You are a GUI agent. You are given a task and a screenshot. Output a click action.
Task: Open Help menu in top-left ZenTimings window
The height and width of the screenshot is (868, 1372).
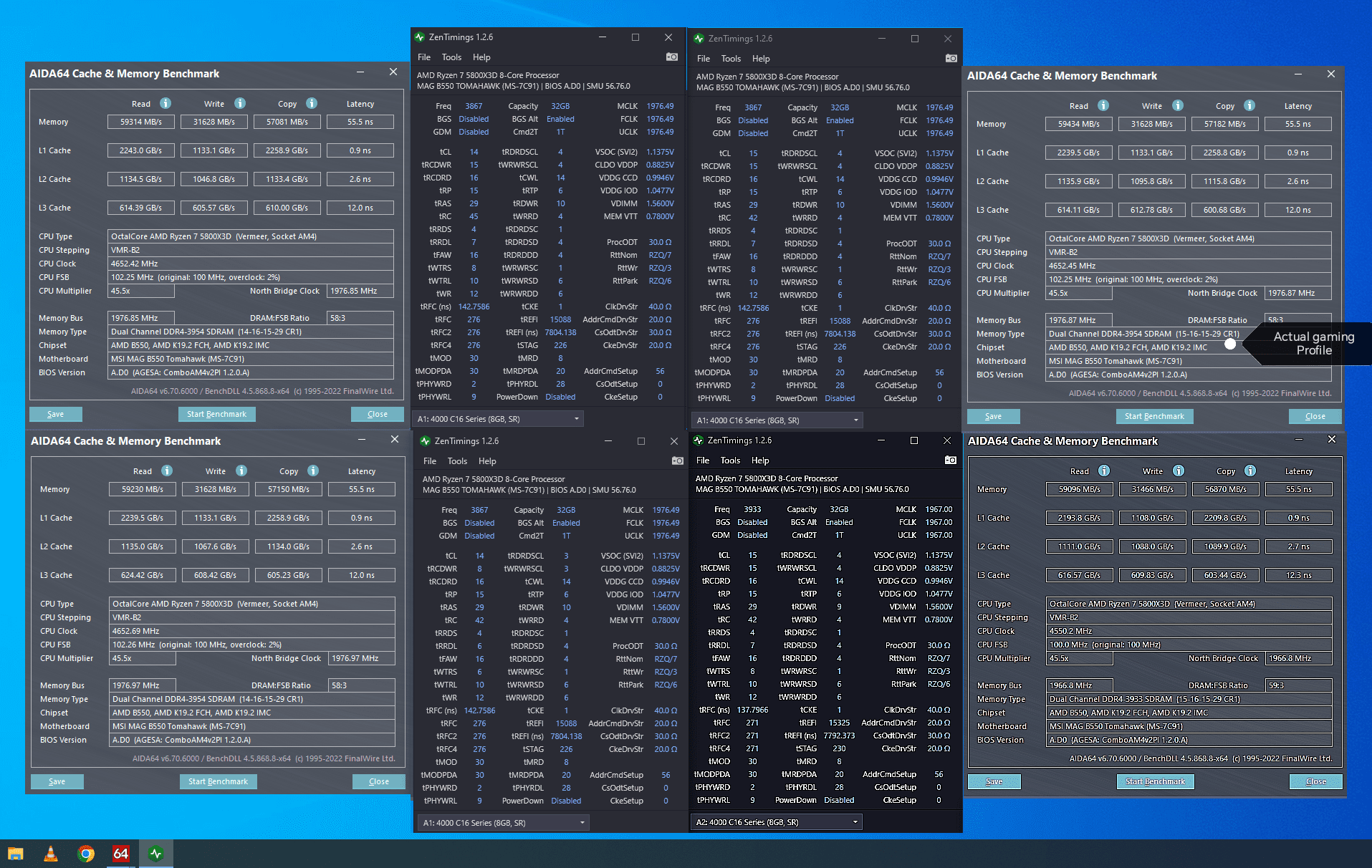coord(481,57)
